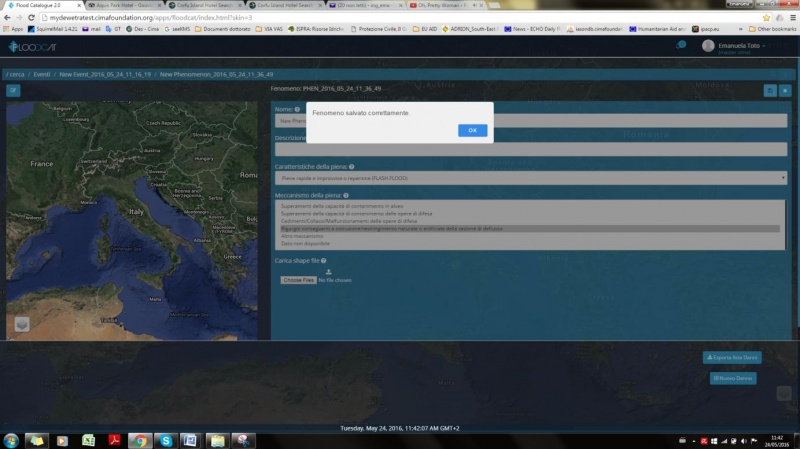
Task: Open Chrome hamburger menu
Action: click(793, 17)
